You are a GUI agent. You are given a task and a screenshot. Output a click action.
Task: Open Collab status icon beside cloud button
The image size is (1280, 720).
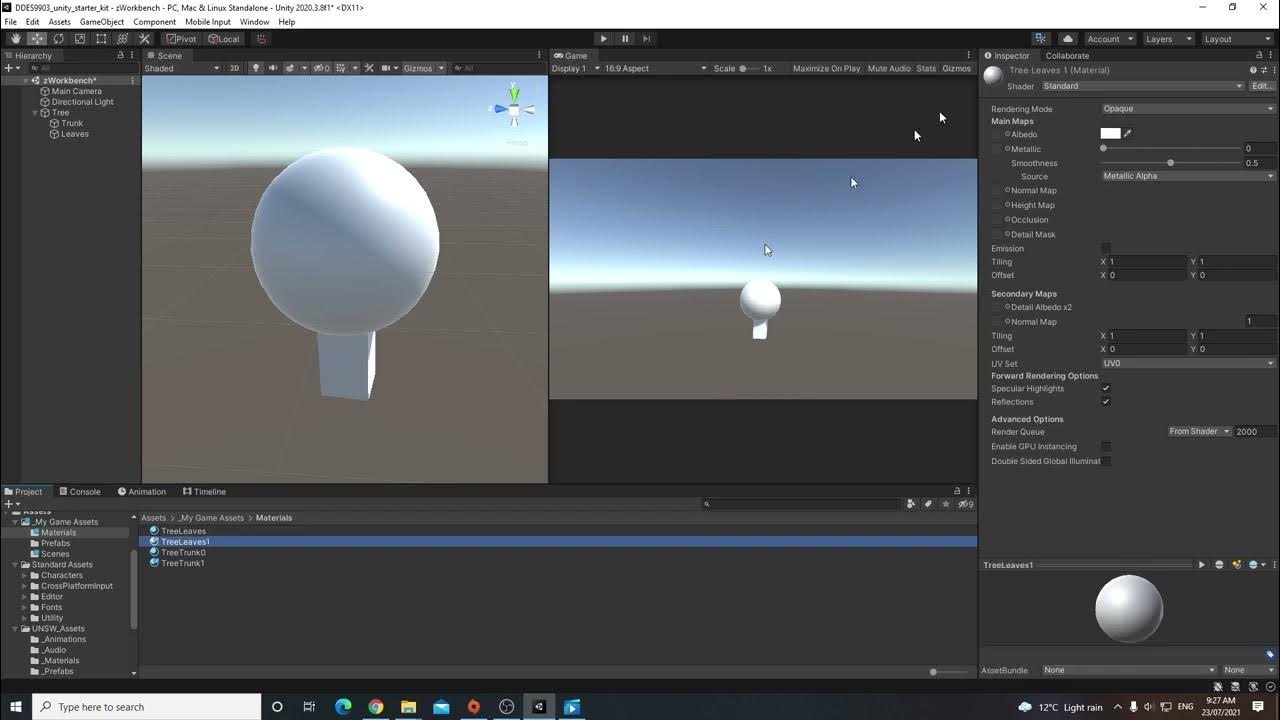coord(1042,39)
